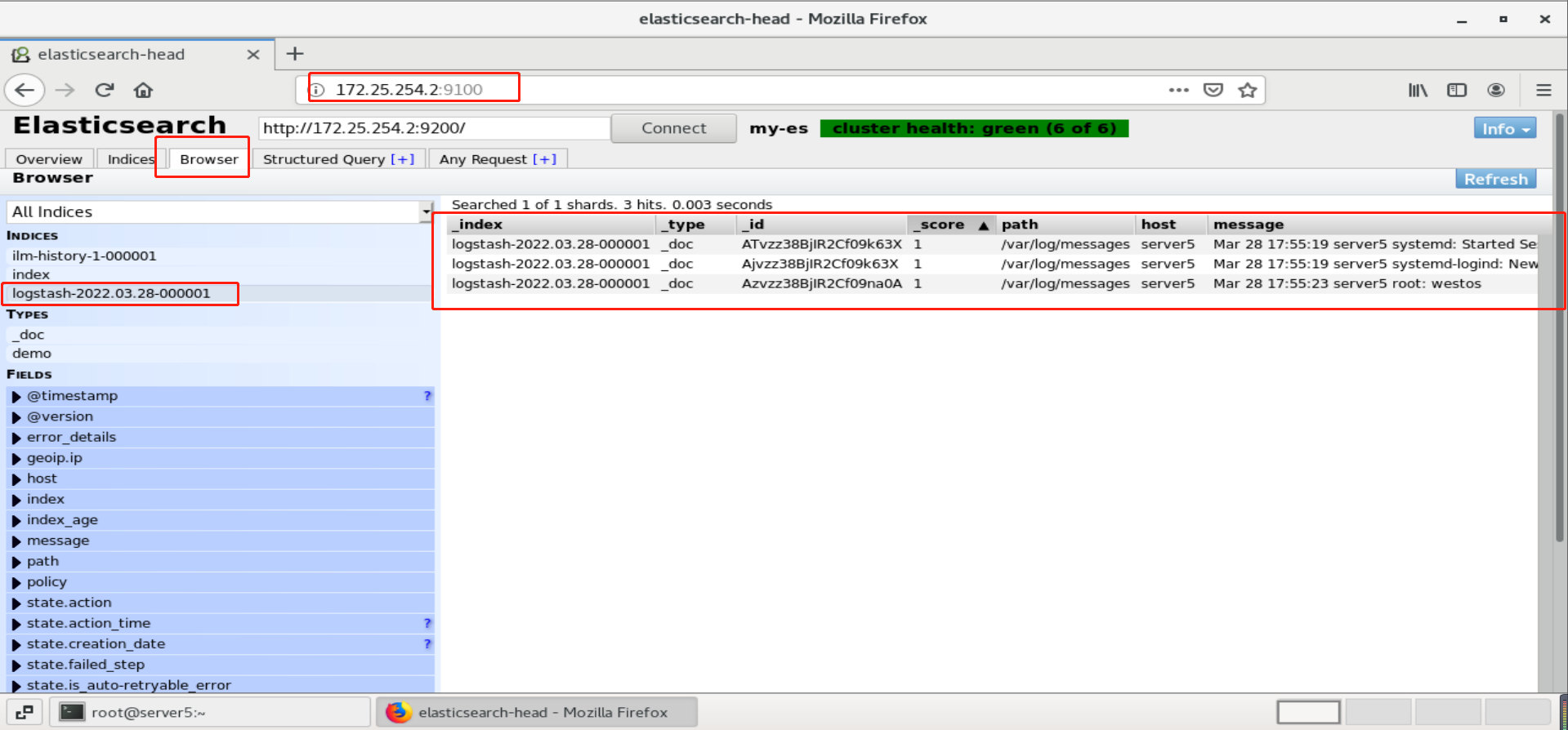
Task: Open the All Indices dropdown
Action: click(x=220, y=212)
